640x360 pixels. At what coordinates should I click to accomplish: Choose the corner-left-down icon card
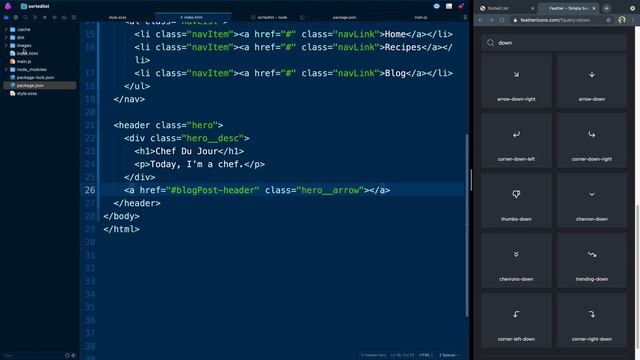tap(516, 321)
